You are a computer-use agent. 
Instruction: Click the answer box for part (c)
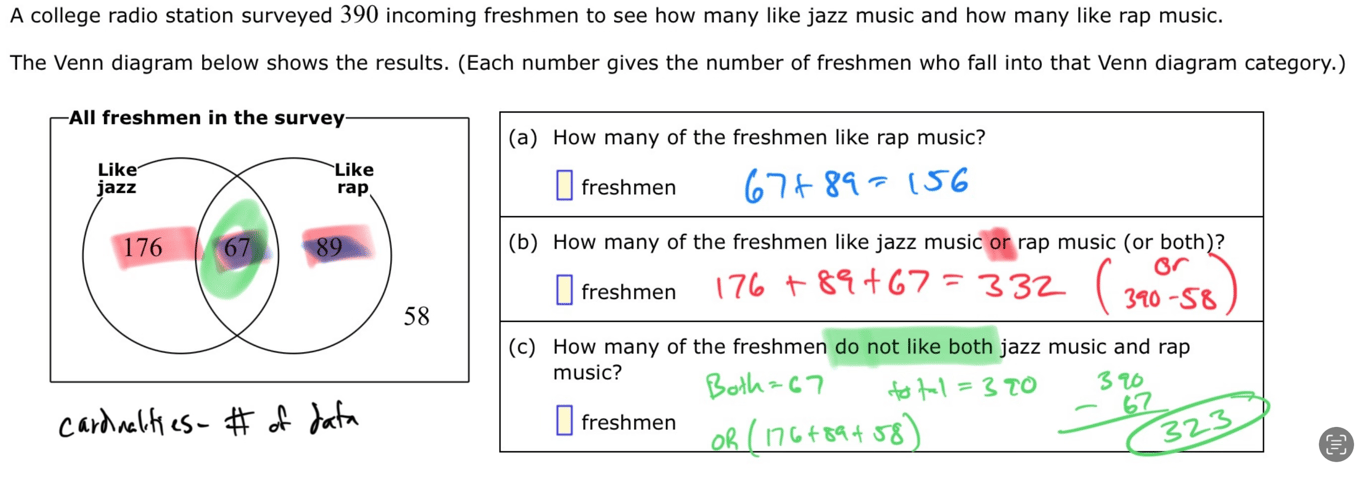pyautogui.click(x=564, y=422)
